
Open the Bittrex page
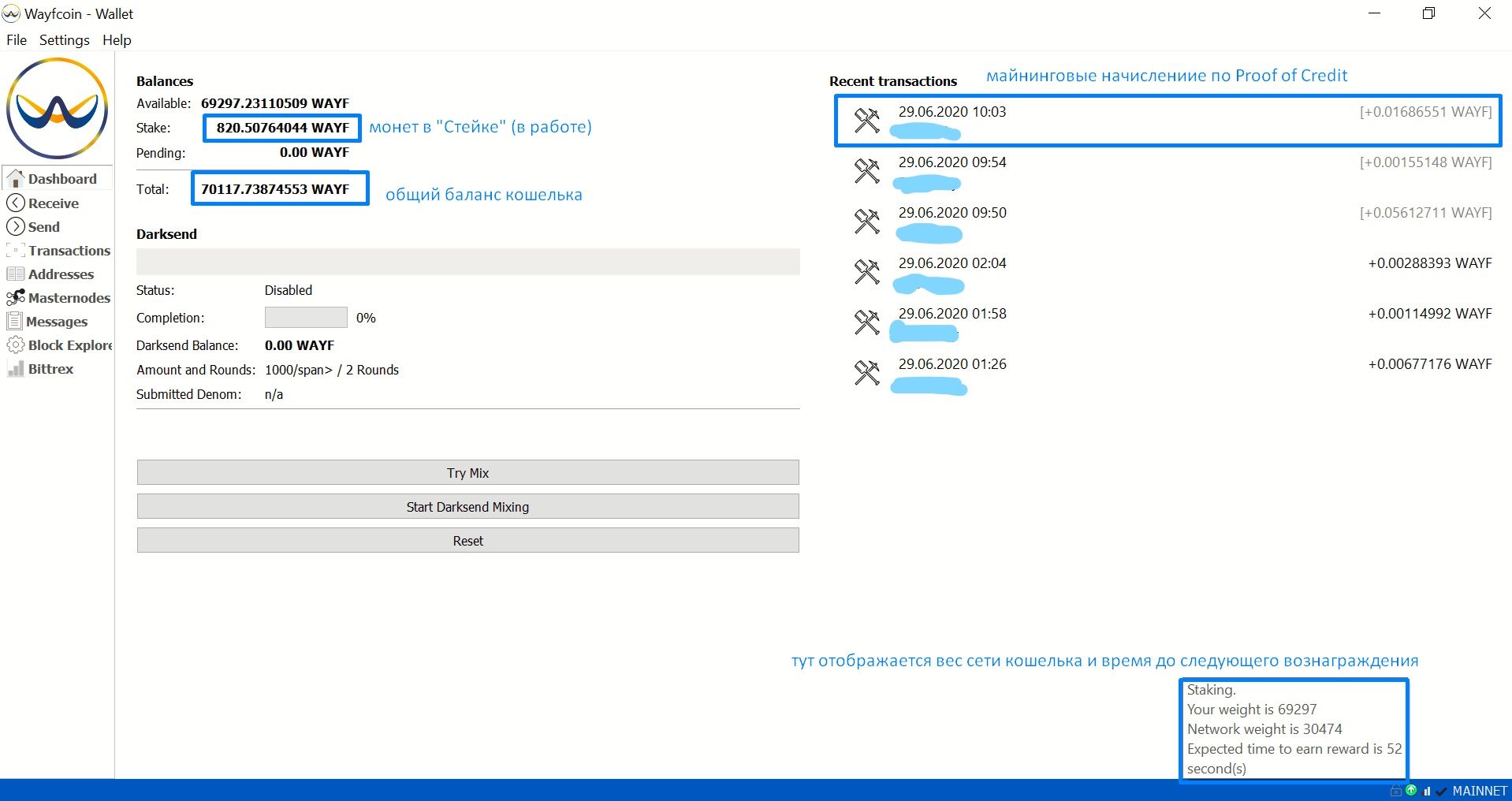[x=40, y=369]
